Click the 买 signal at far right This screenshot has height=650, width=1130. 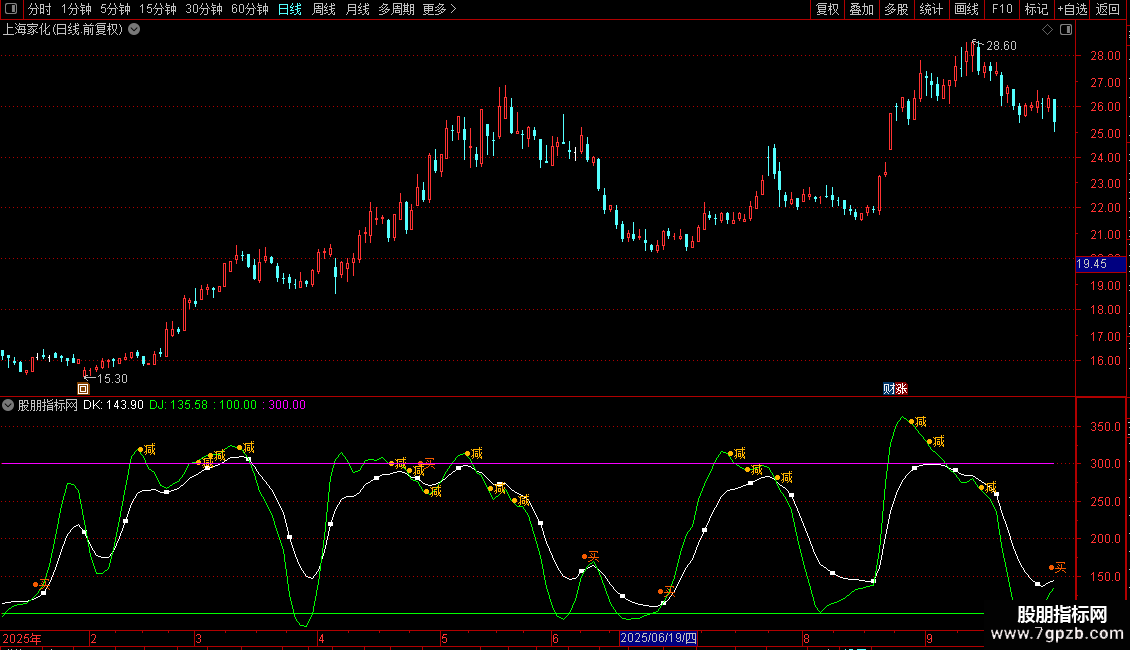(1059, 567)
